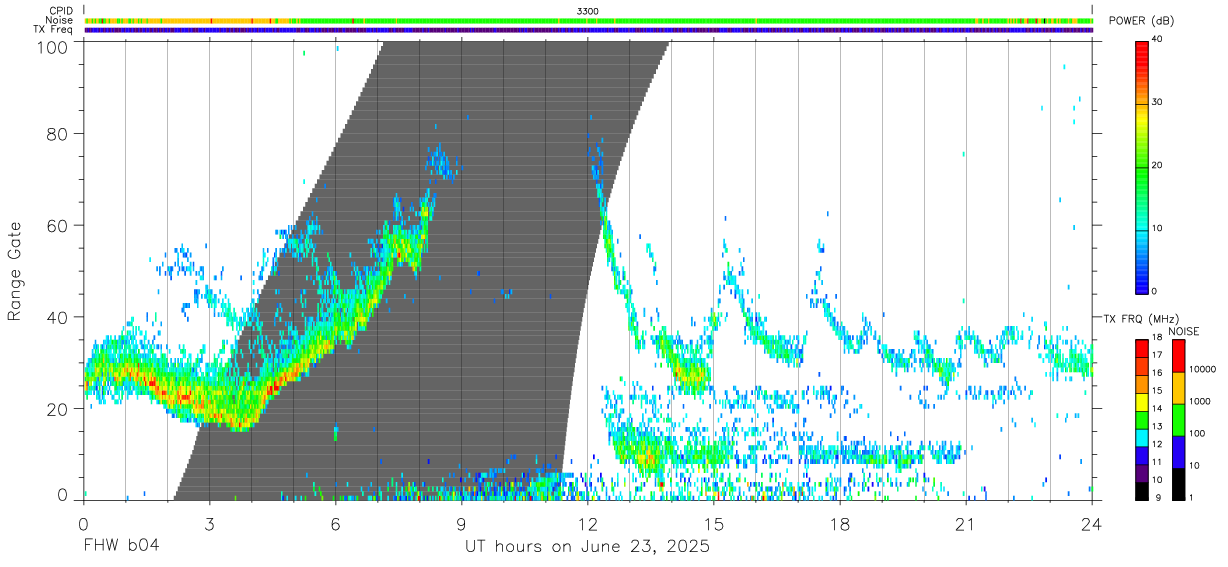Click Range Gate axis tick 80
The height and width of the screenshot is (567, 1228).
pos(58,134)
